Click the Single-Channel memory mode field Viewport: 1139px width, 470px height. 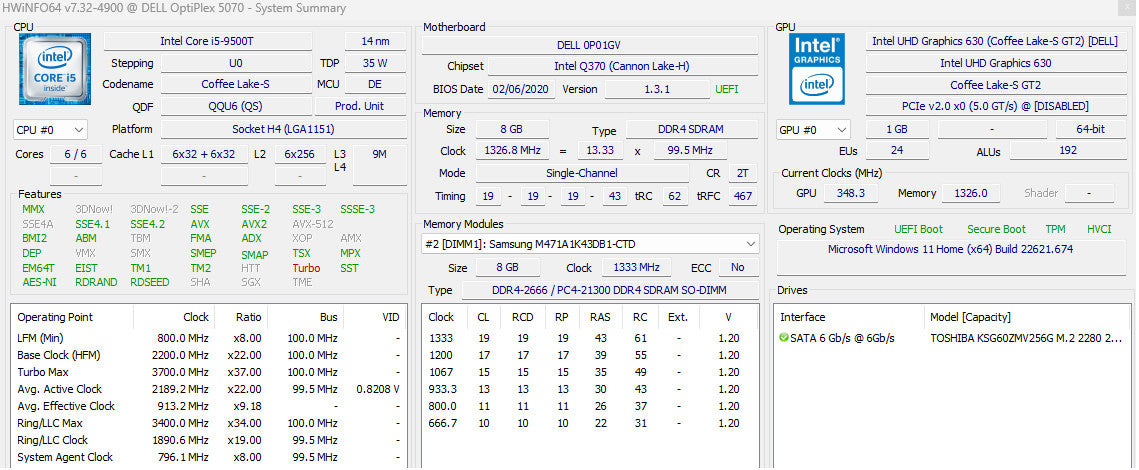[x=582, y=174]
